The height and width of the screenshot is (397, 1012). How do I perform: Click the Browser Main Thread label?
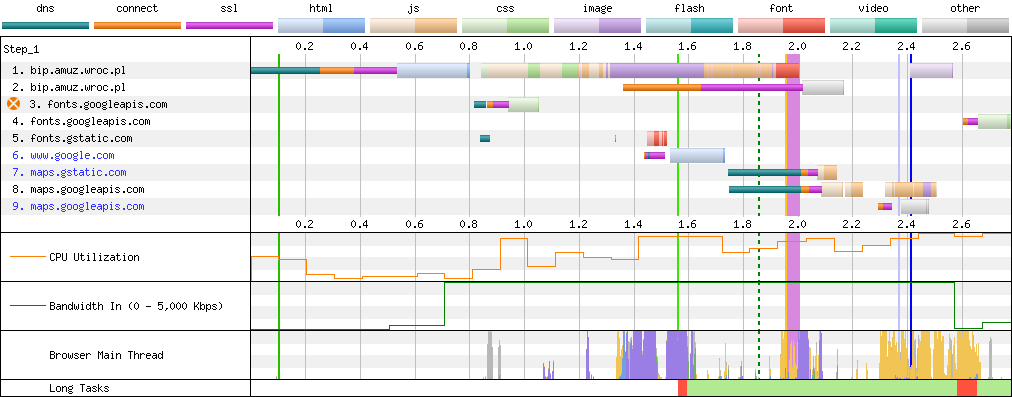click(x=106, y=355)
